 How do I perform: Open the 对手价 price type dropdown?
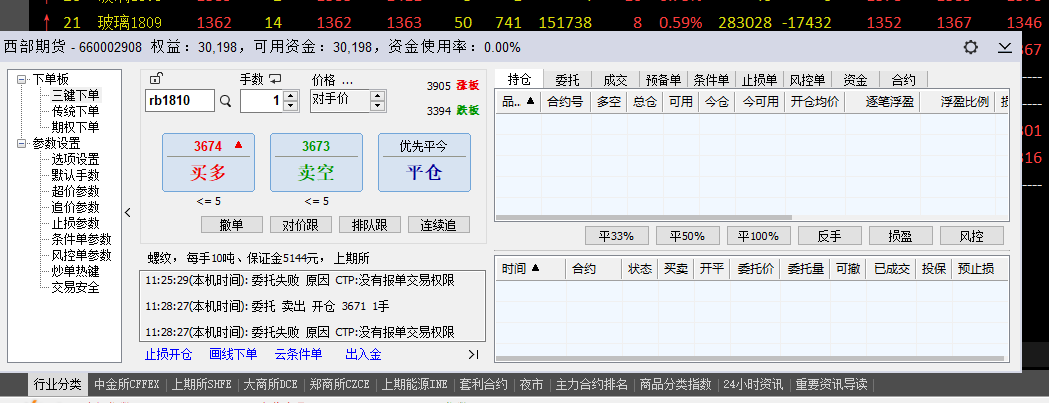pos(377,100)
